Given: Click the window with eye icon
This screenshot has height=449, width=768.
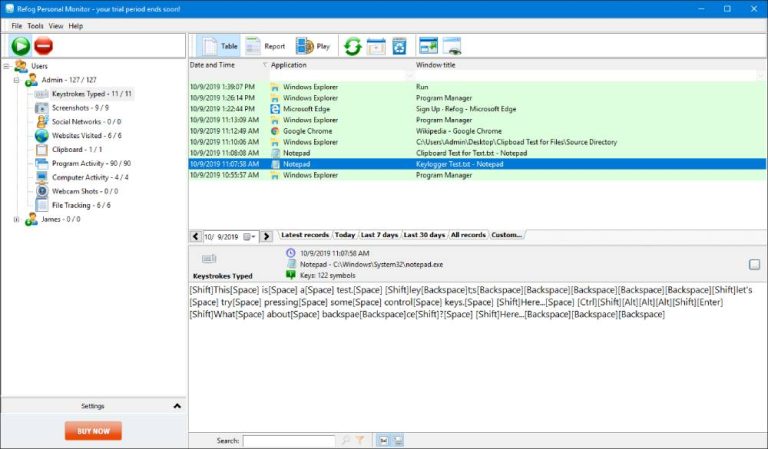Looking at the screenshot, I should point(452,46).
